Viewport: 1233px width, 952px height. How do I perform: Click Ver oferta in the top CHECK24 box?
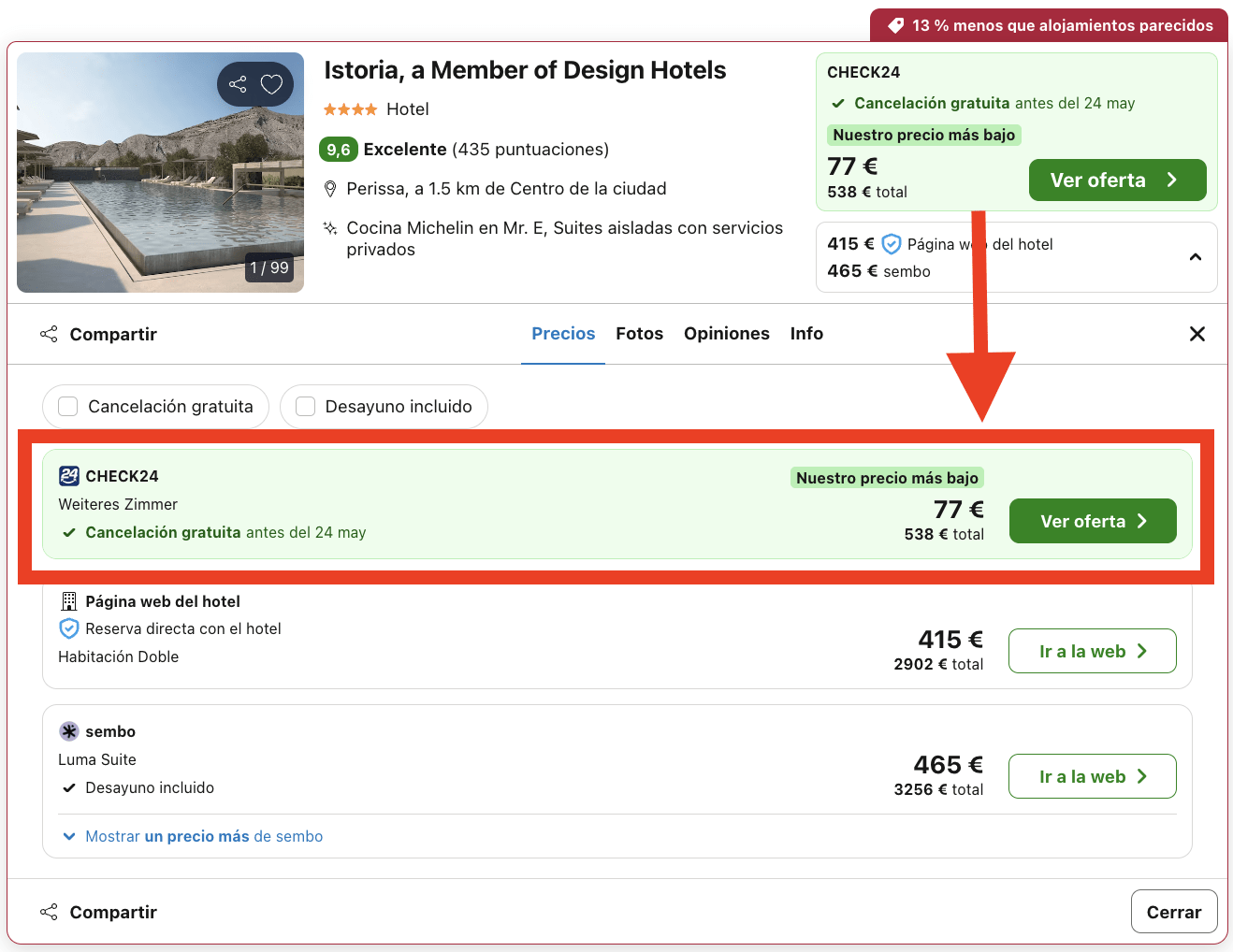pos(1118,180)
